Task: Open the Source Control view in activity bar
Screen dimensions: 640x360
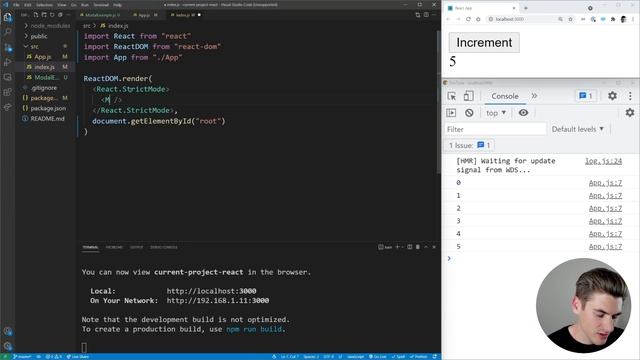Action: 7,47
